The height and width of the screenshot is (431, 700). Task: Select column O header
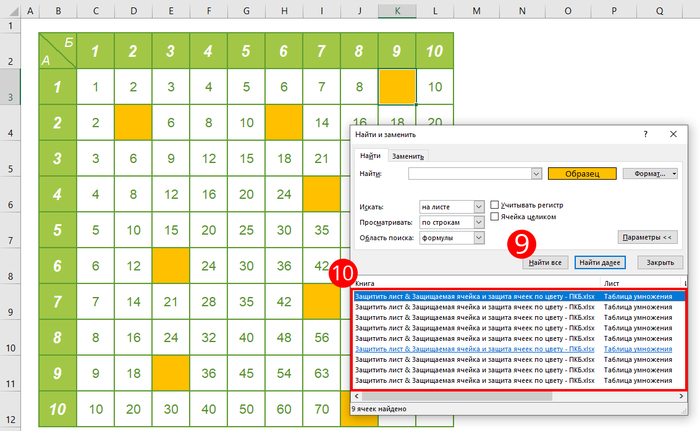coord(568,10)
